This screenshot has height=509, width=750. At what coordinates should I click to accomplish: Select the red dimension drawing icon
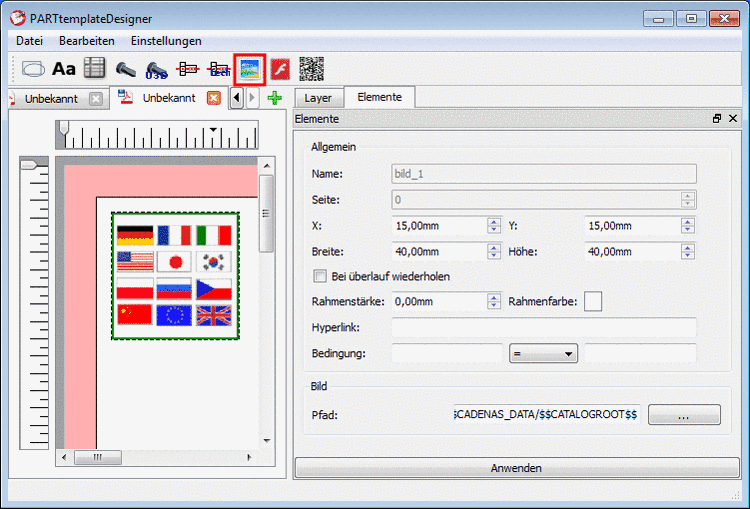tap(188, 69)
